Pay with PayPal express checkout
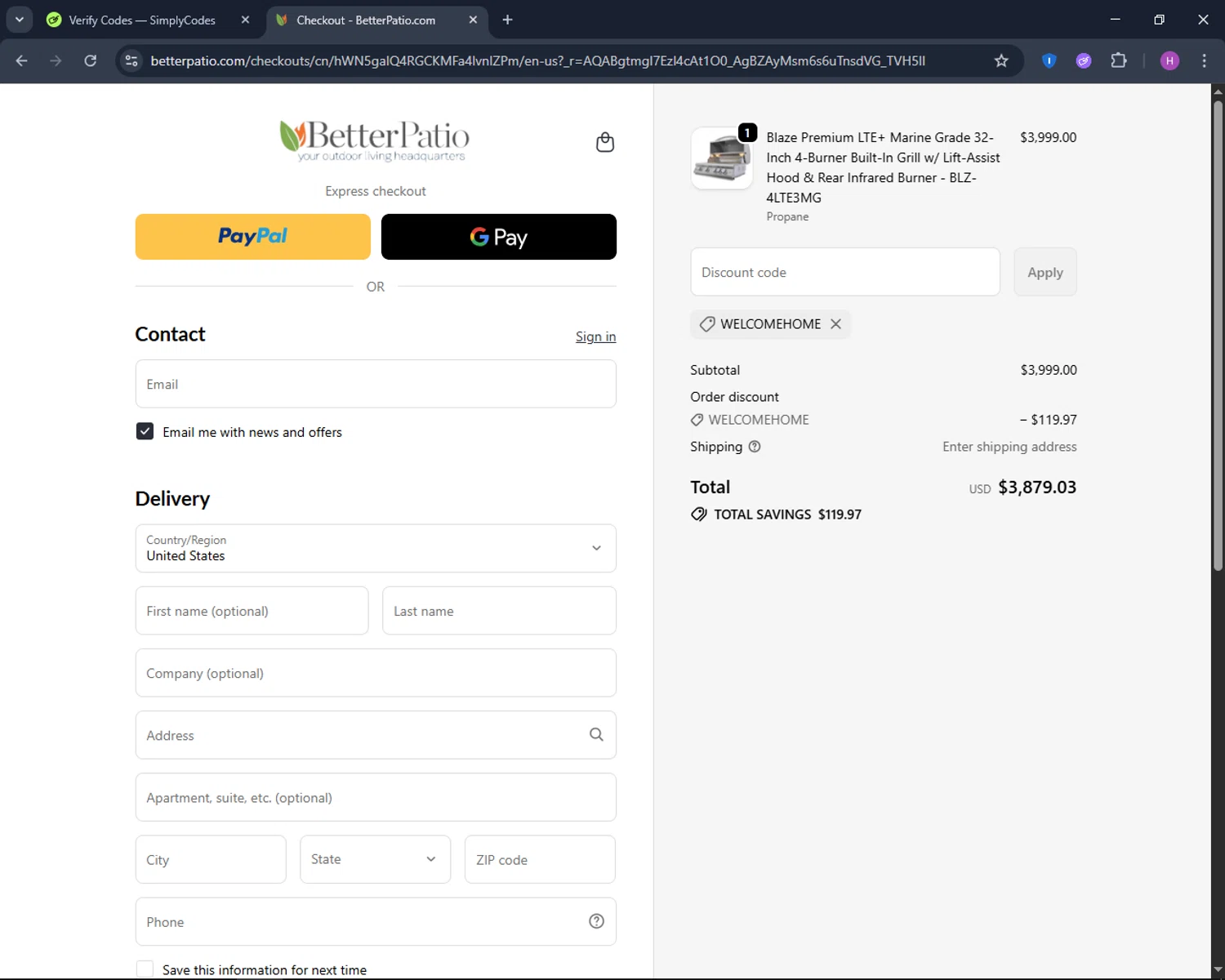The image size is (1225, 980). click(252, 237)
